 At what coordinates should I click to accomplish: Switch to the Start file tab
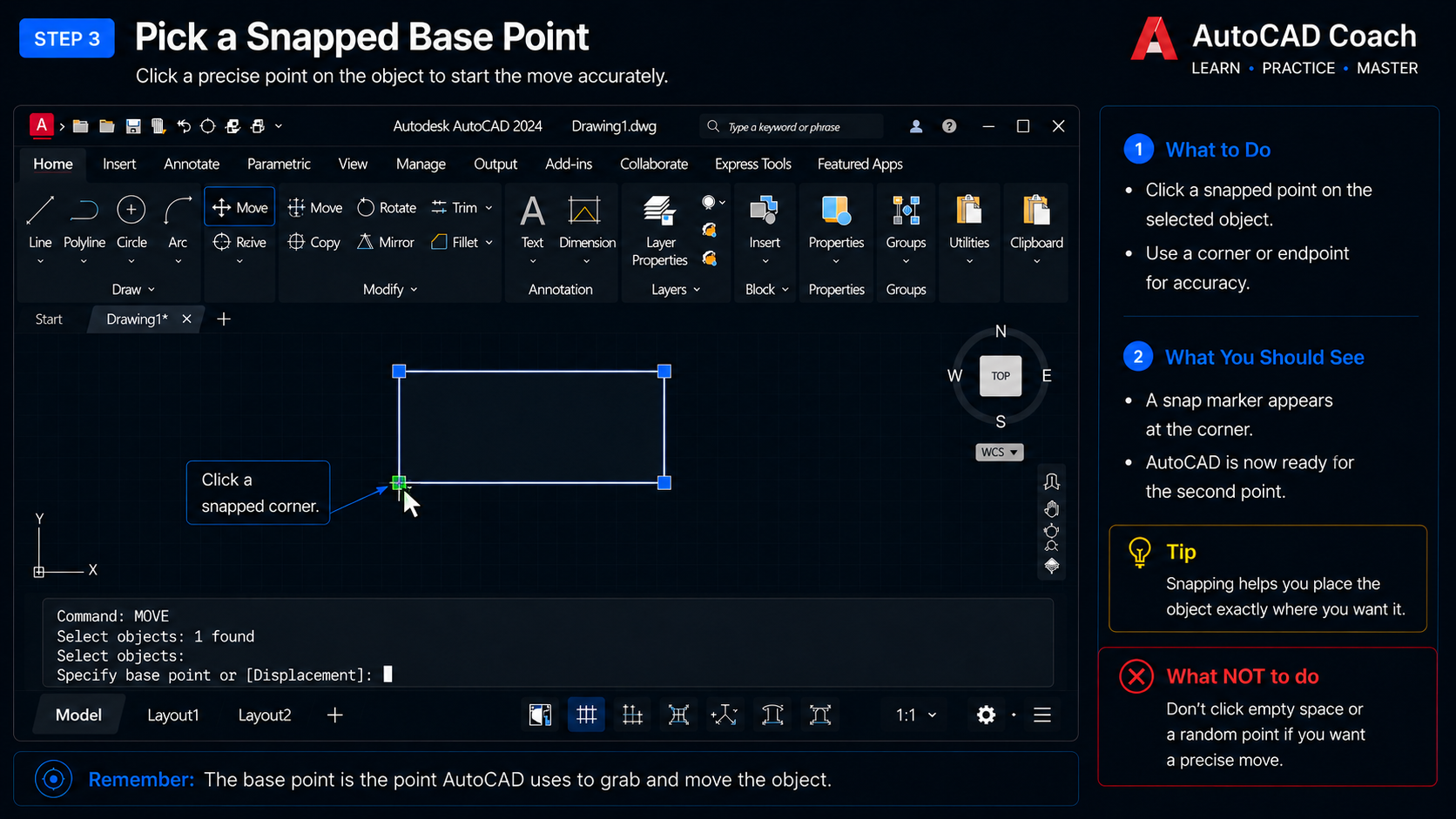[49, 319]
